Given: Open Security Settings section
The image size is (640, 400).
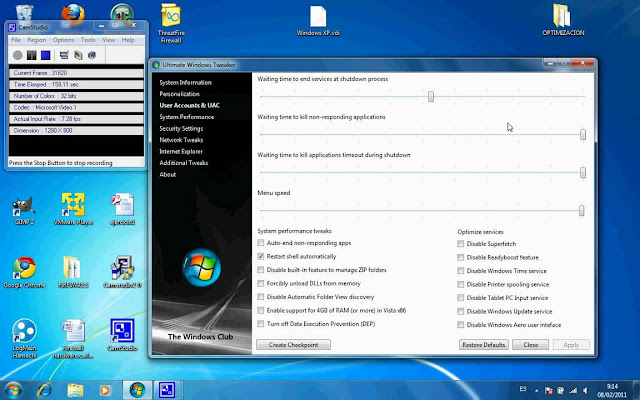Looking at the screenshot, I should [181, 128].
